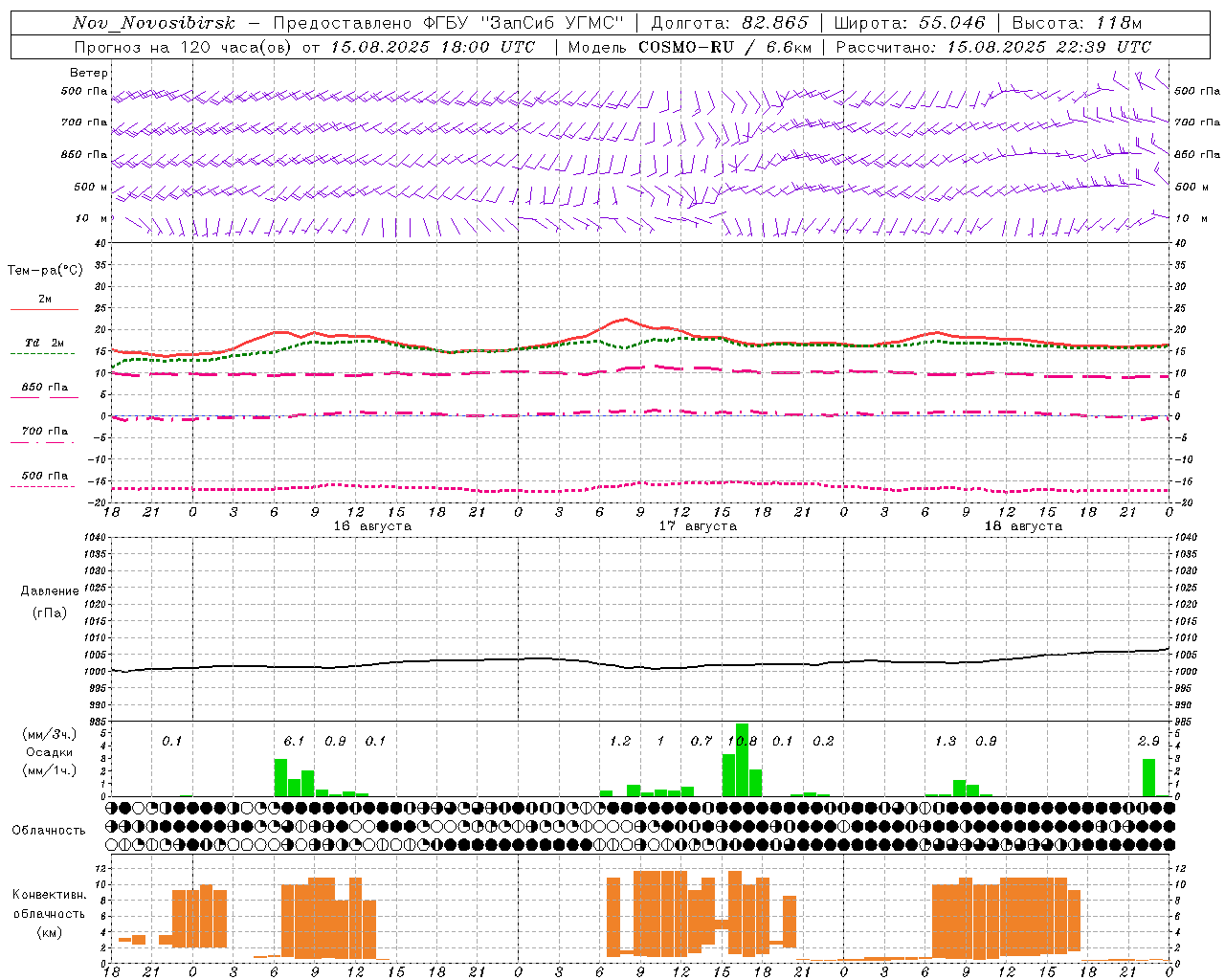1225x980 pixels.
Task: Click the 2.9 precipitation total
Action: pyautogui.click(x=1148, y=741)
